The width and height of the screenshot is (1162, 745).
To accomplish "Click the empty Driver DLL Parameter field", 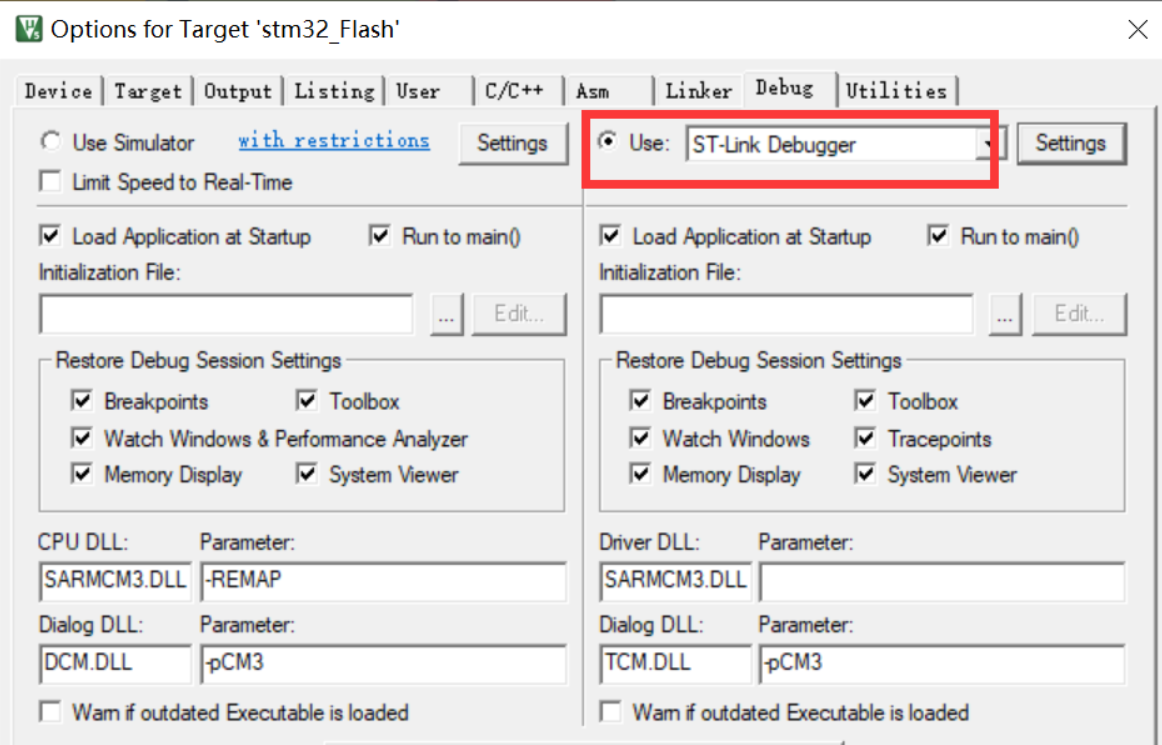I will click(943, 580).
